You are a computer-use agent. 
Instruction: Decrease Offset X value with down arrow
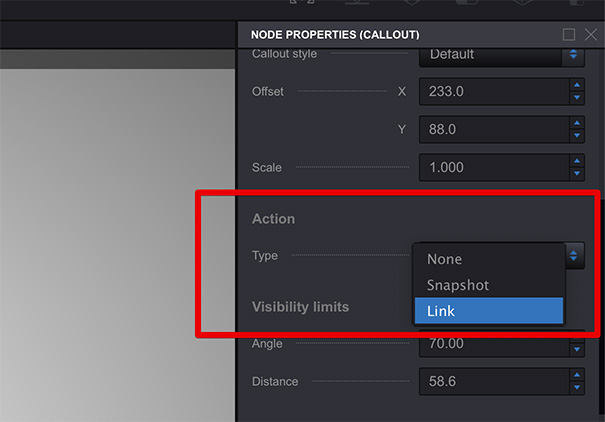point(577,98)
